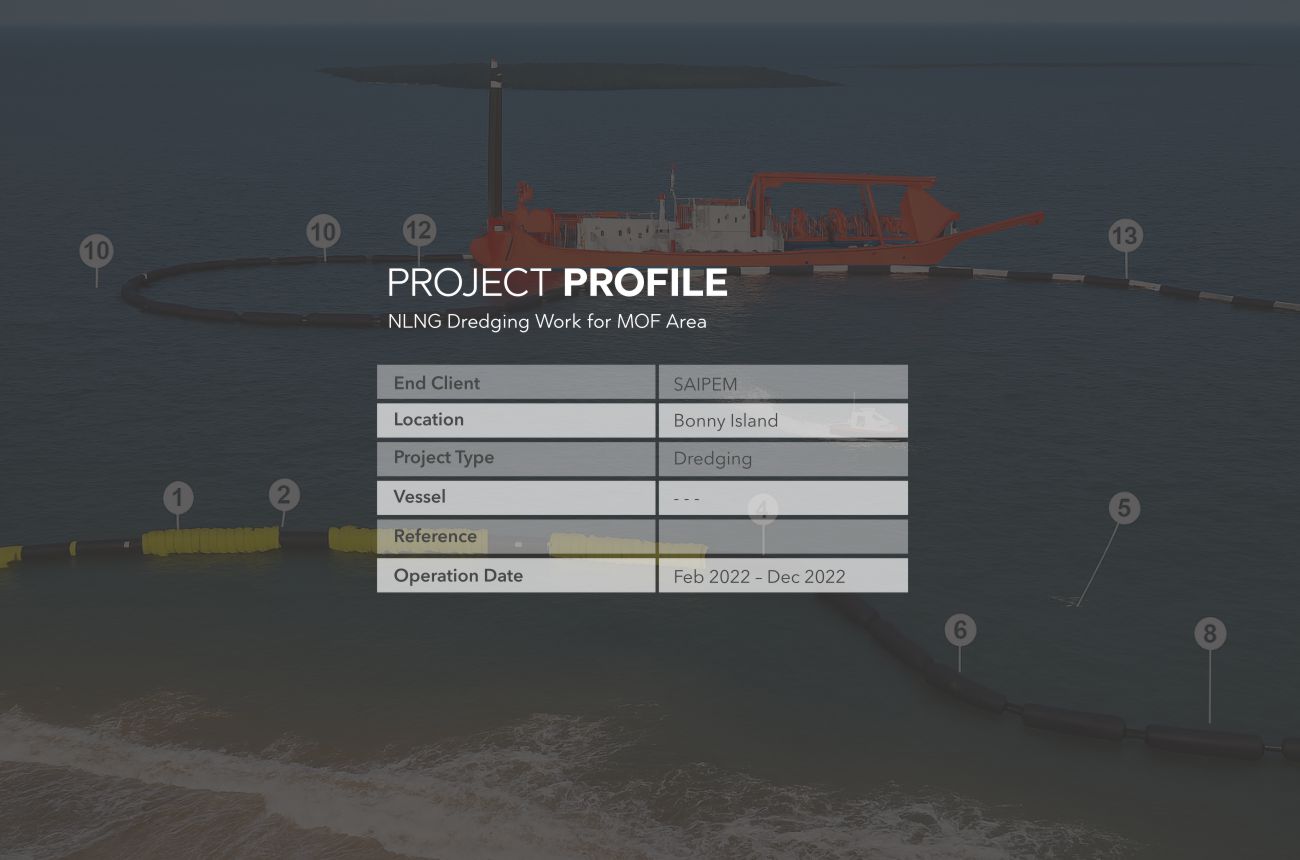
Task: Select the marker labeled 2
Action: [x=284, y=494]
